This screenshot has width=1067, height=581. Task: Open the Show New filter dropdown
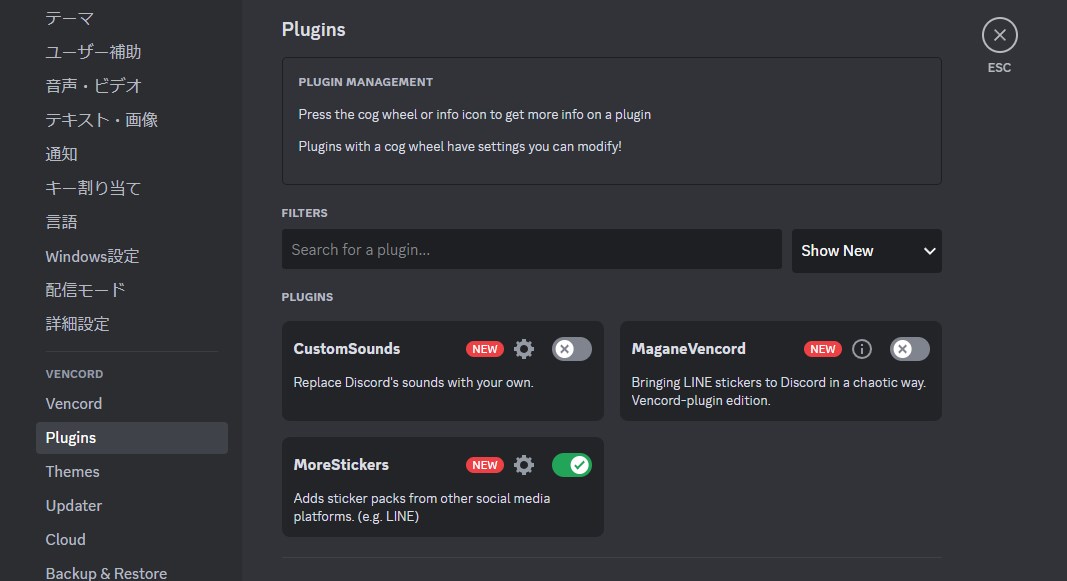click(x=866, y=251)
